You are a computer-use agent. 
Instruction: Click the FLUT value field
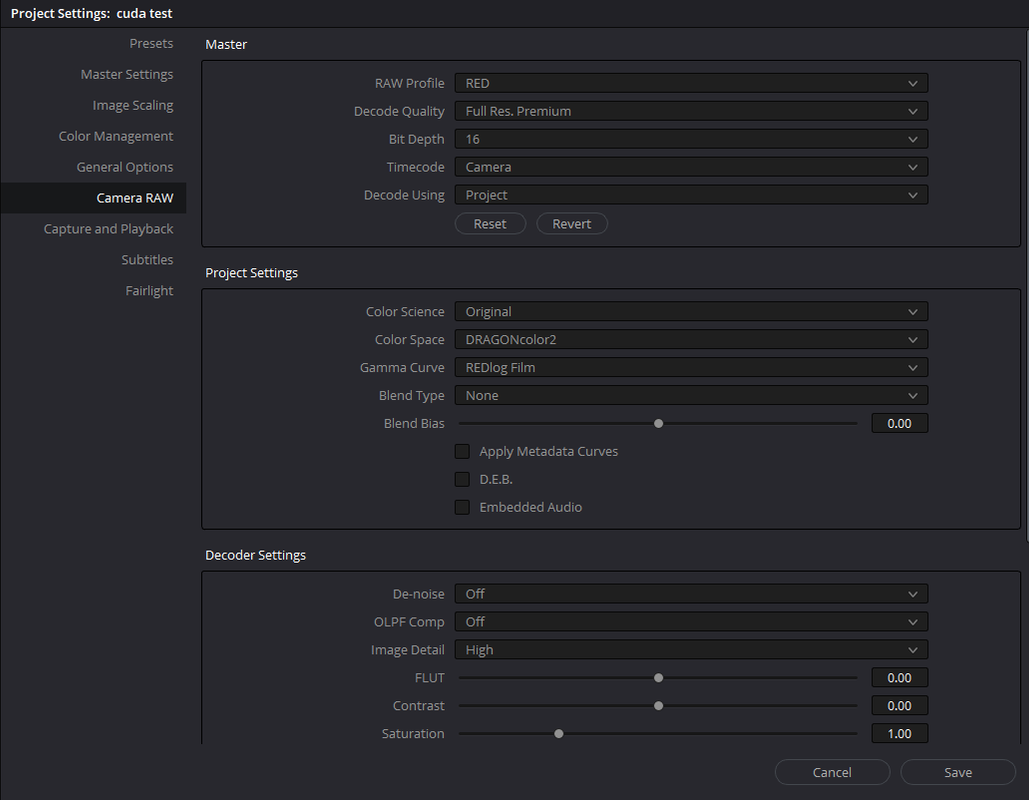[x=900, y=678]
